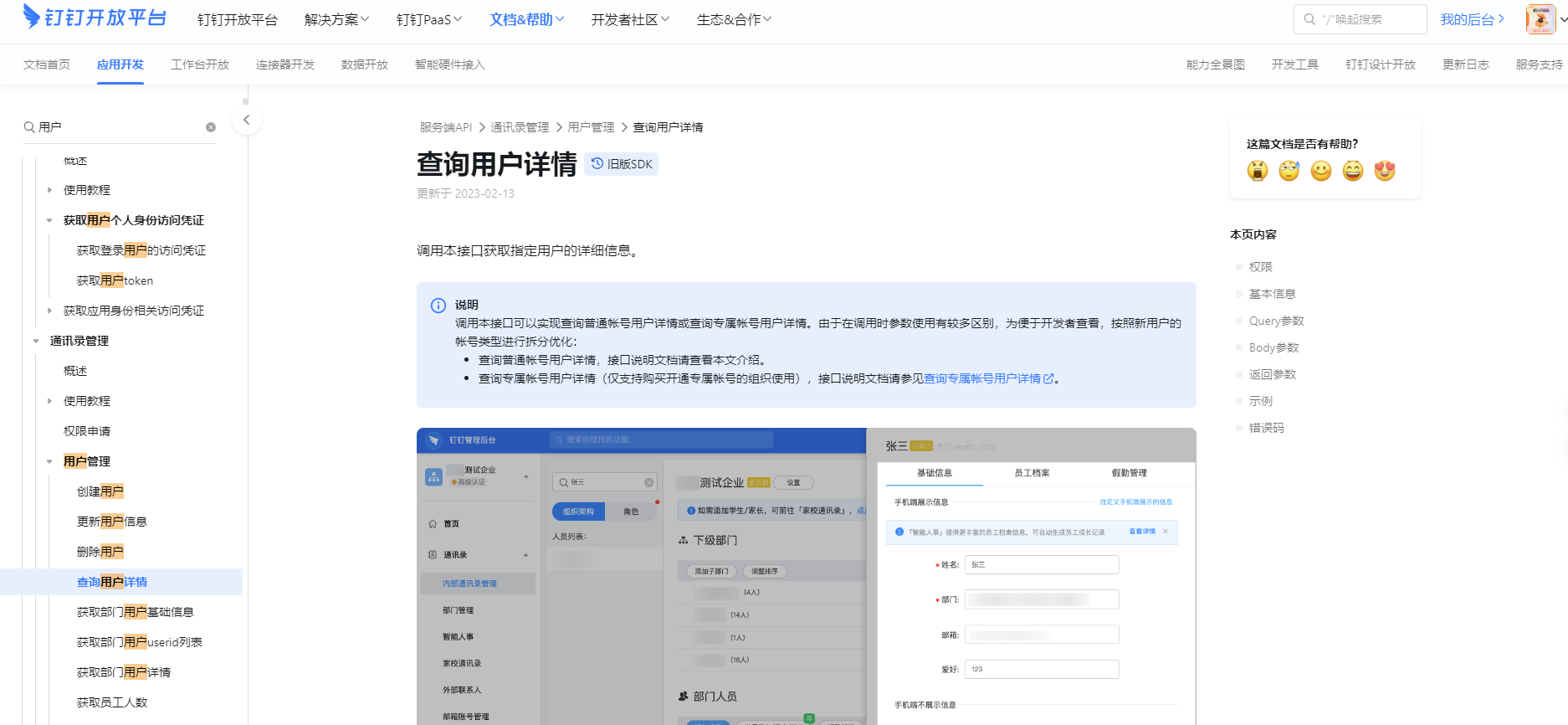Open 获取用户token in sidebar

115,280
